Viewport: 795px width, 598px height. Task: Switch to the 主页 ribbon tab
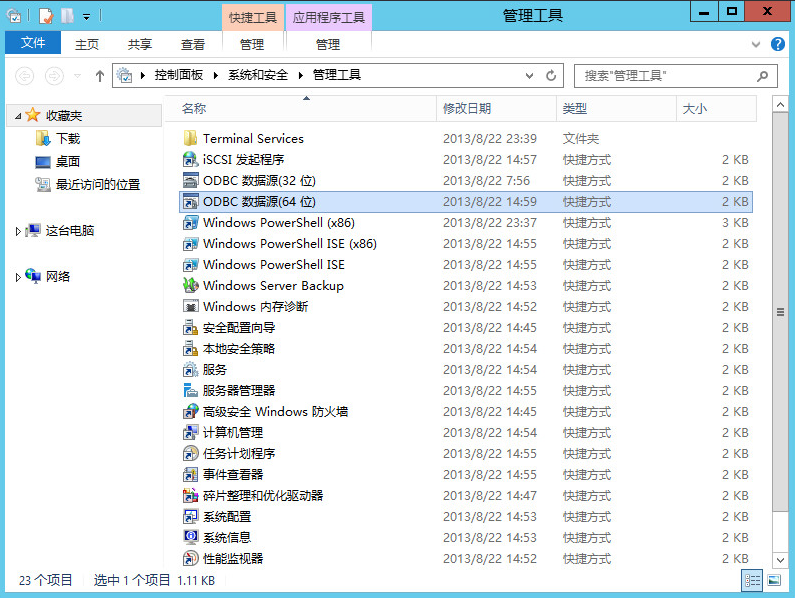[x=87, y=45]
